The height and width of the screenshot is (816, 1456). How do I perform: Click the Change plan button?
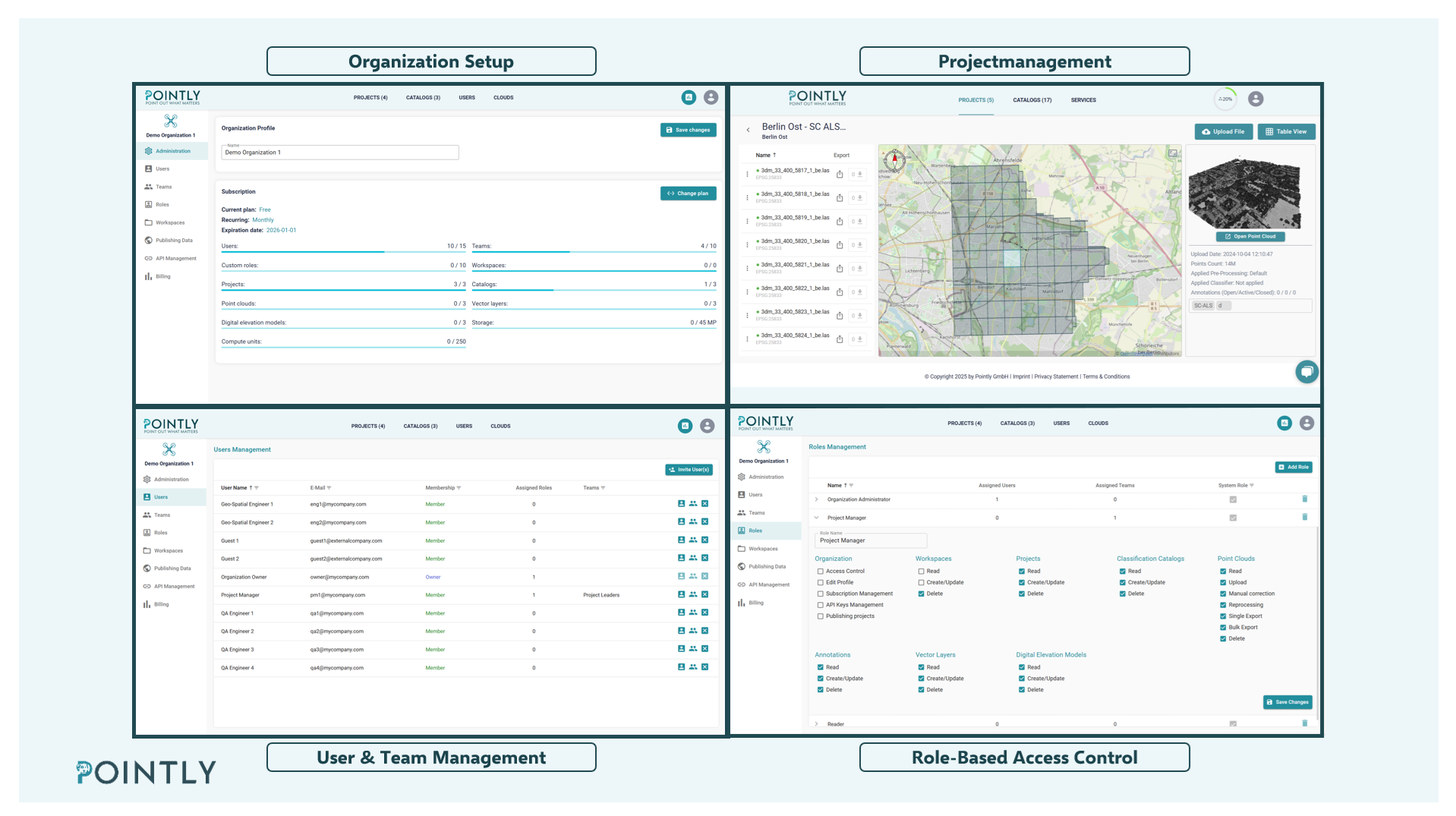688,194
